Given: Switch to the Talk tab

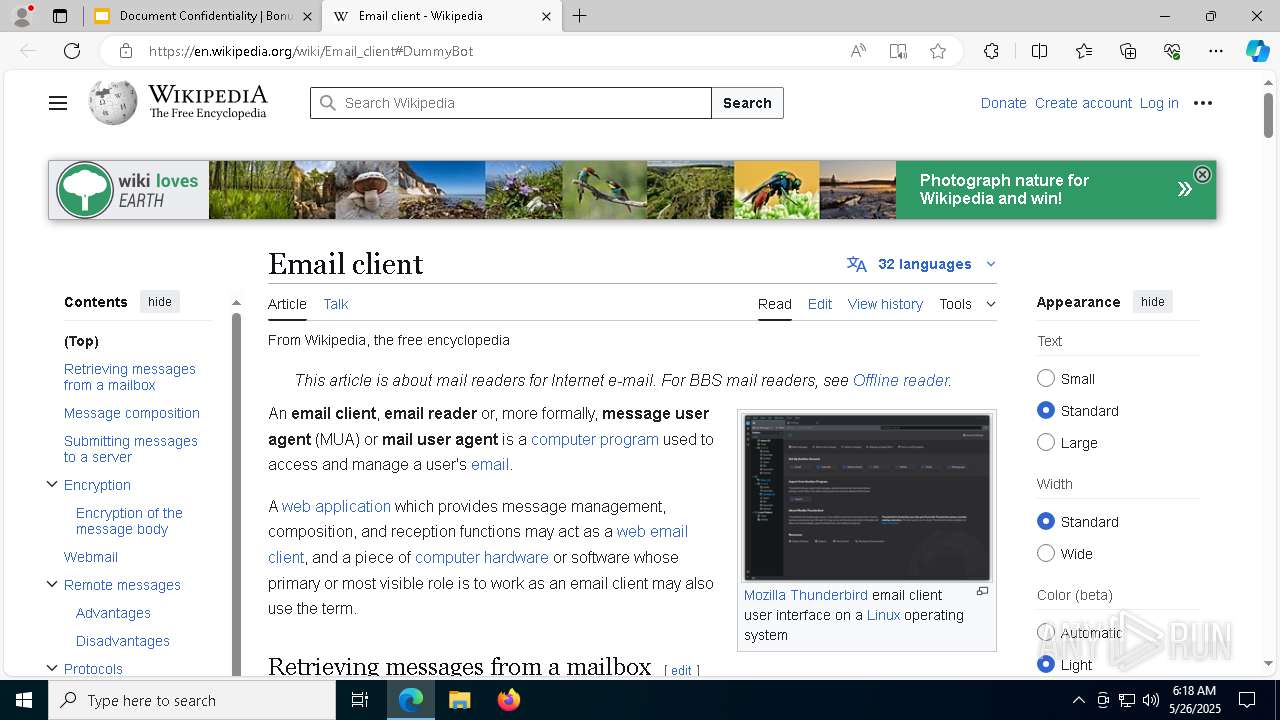Looking at the screenshot, I should pyautogui.click(x=336, y=304).
